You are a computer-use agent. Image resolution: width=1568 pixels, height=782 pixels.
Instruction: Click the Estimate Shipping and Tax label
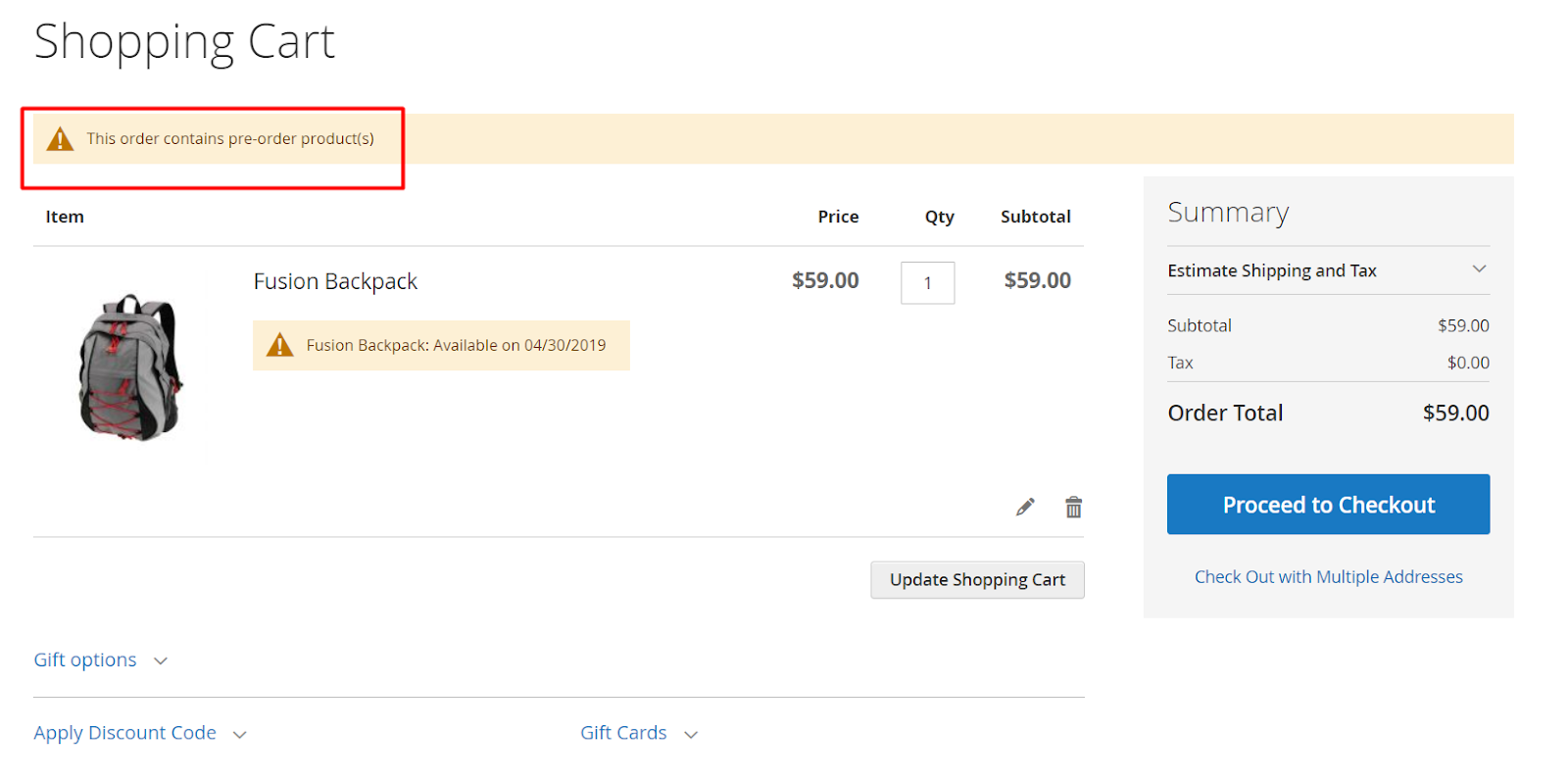[x=1271, y=270]
